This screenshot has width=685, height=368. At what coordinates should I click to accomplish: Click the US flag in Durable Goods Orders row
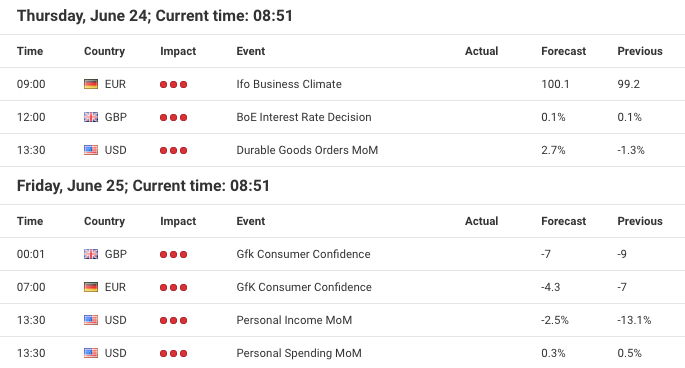91,150
